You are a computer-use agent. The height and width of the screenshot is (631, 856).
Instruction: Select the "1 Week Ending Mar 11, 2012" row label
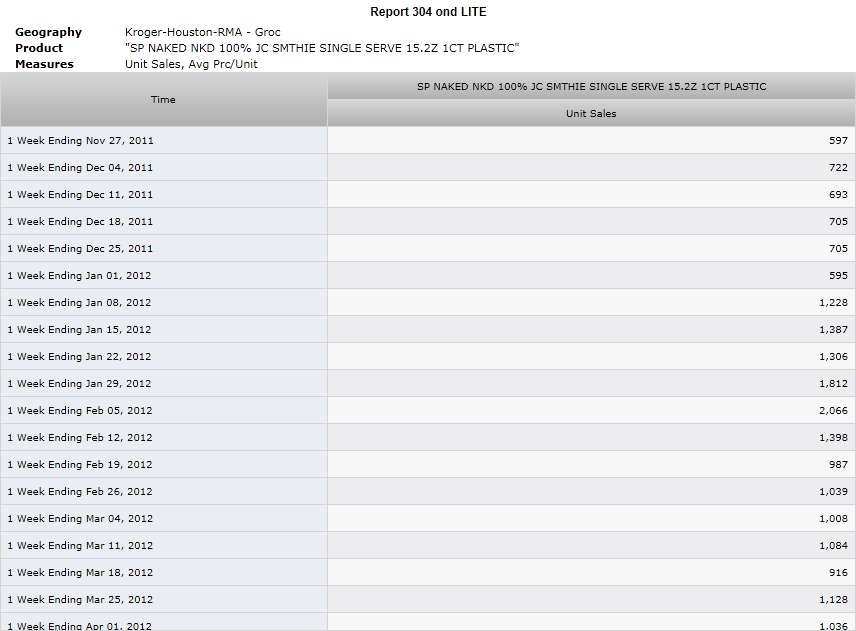80,546
